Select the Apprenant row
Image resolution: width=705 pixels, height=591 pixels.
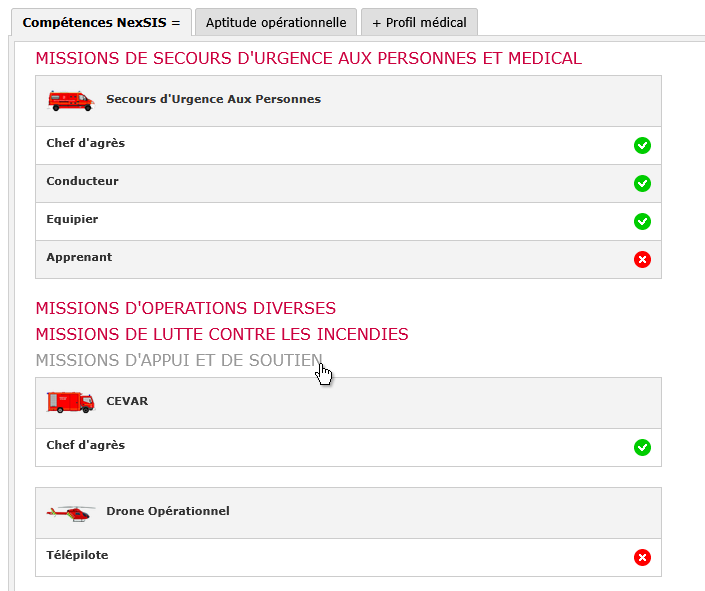point(348,260)
